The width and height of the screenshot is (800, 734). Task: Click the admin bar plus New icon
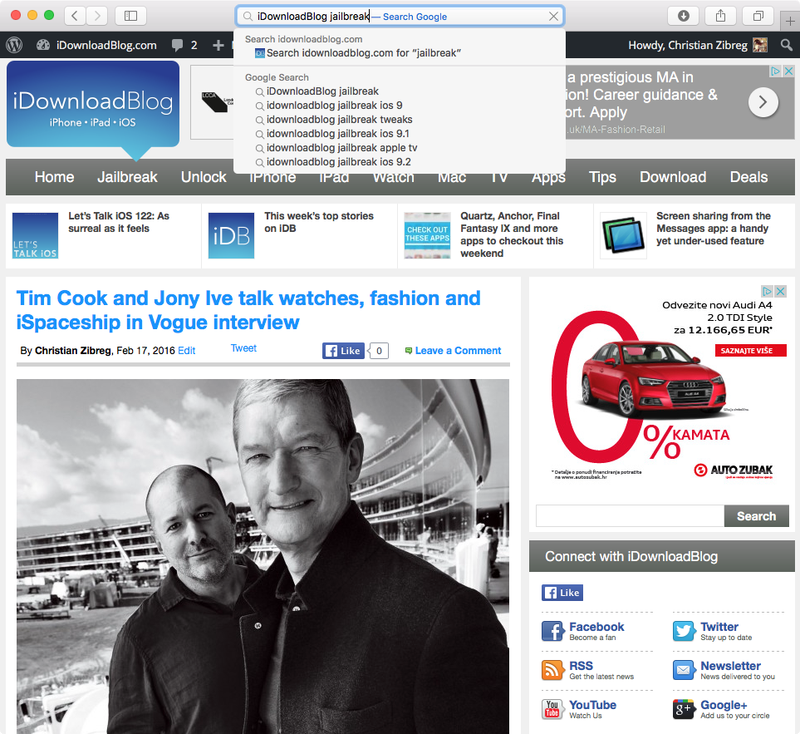click(218, 45)
